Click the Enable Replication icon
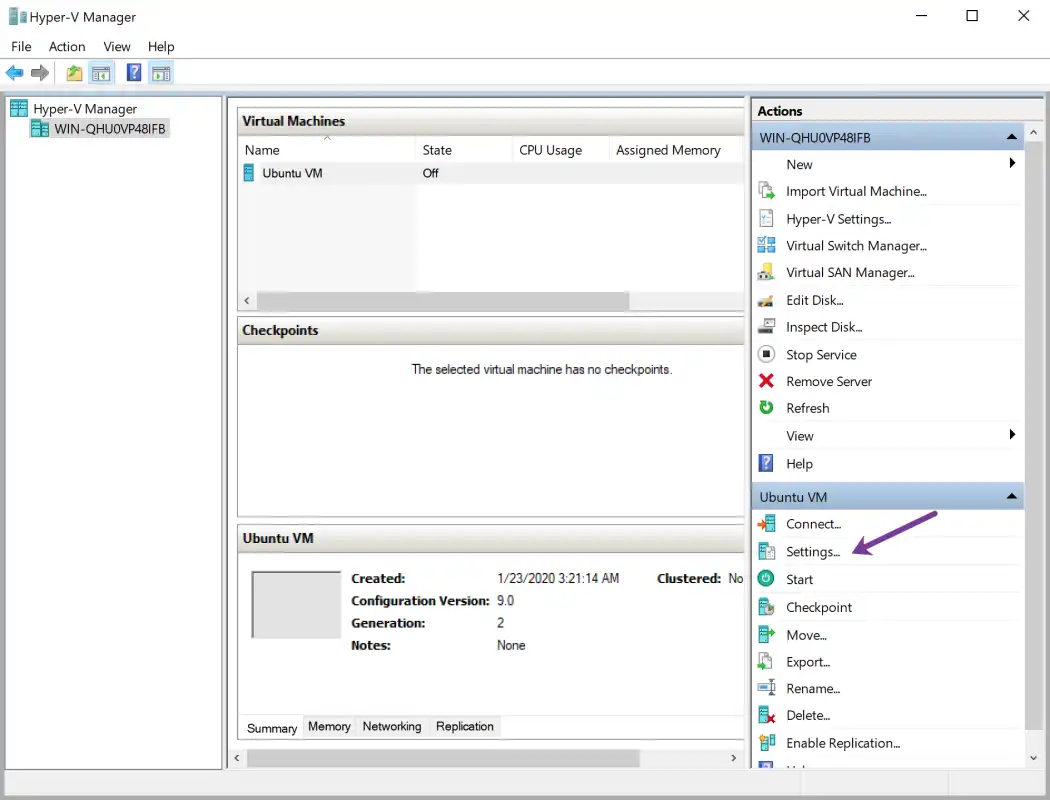The width and height of the screenshot is (1050, 800). 766,743
